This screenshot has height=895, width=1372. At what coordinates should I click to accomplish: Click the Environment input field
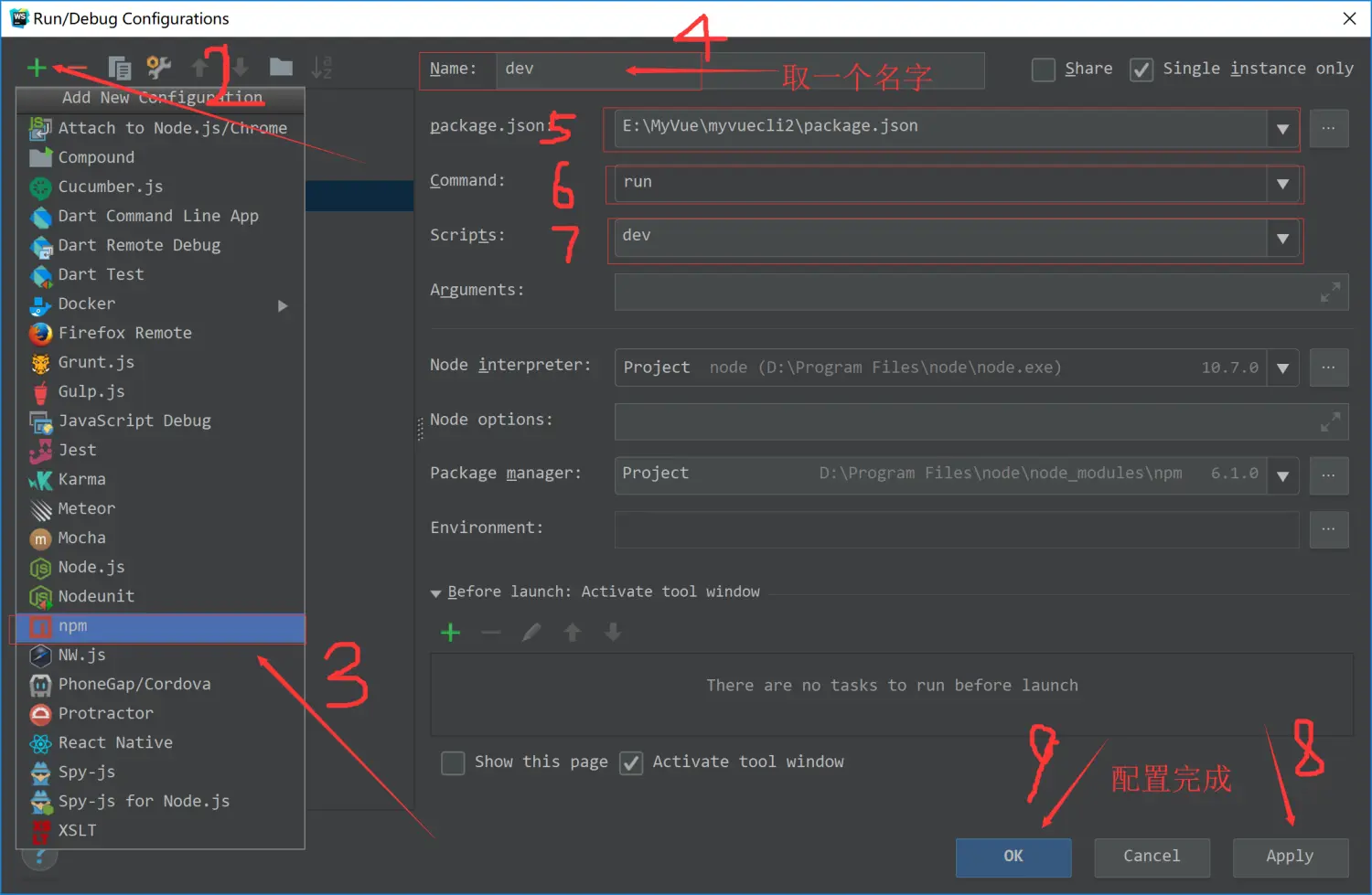tap(957, 529)
